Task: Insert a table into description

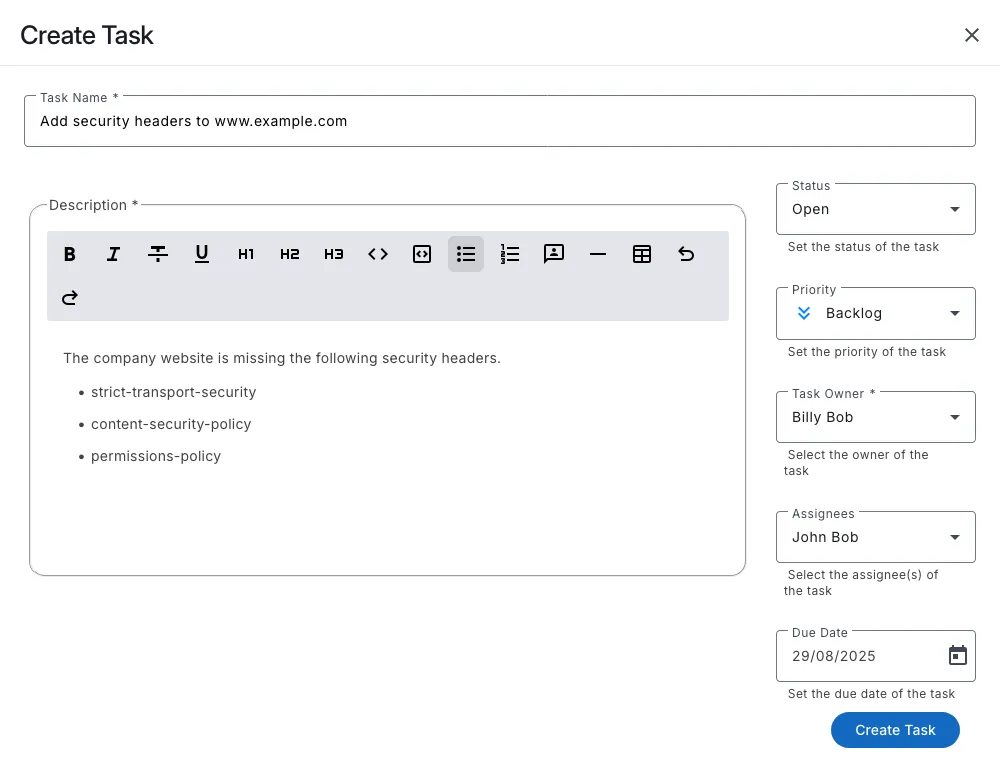Action: point(642,254)
